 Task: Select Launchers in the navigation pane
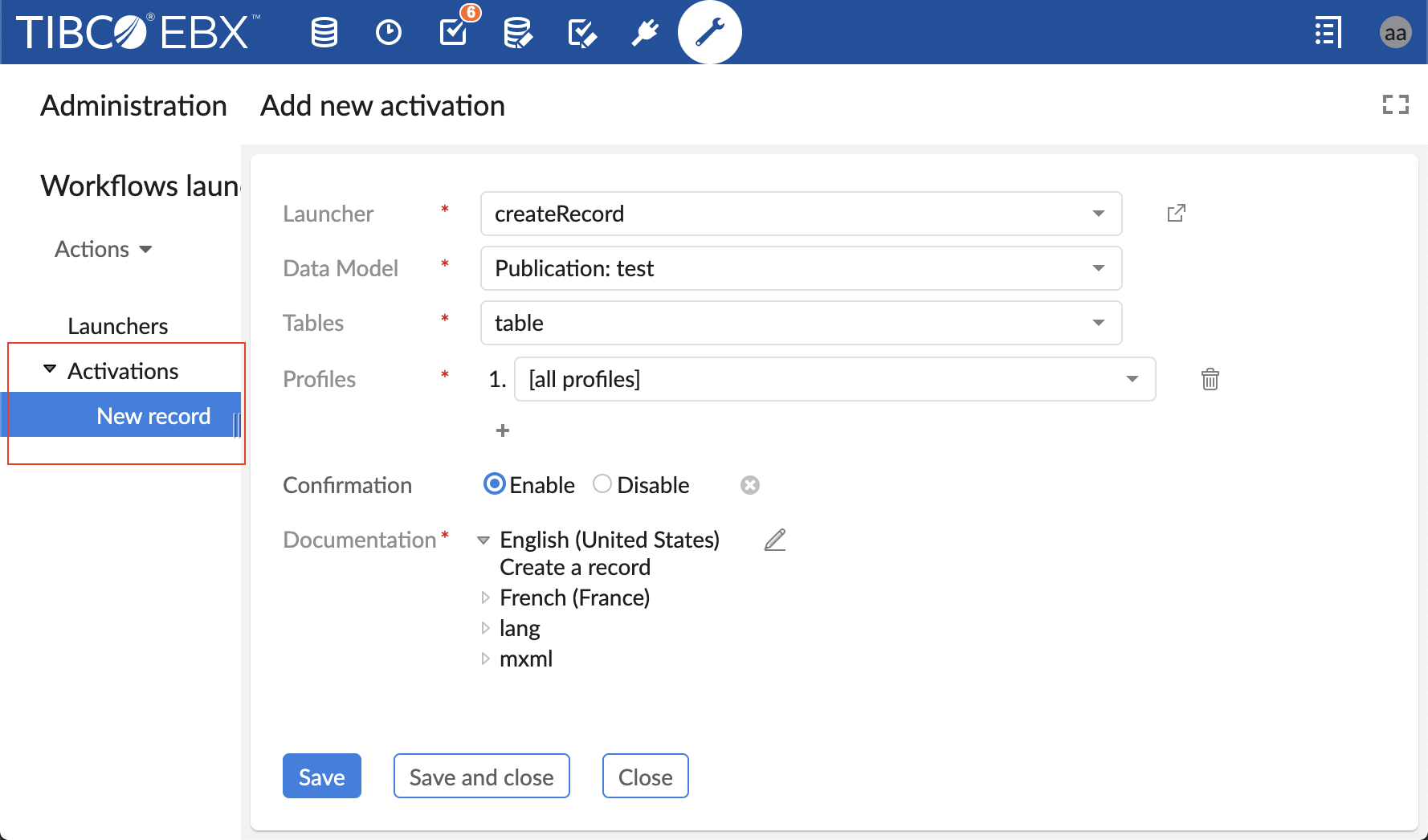tap(117, 326)
